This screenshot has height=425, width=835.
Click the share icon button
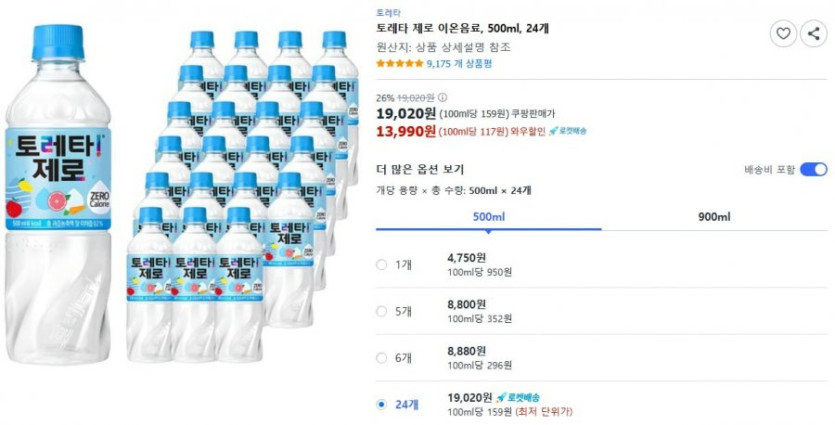[x=813, y=34]
